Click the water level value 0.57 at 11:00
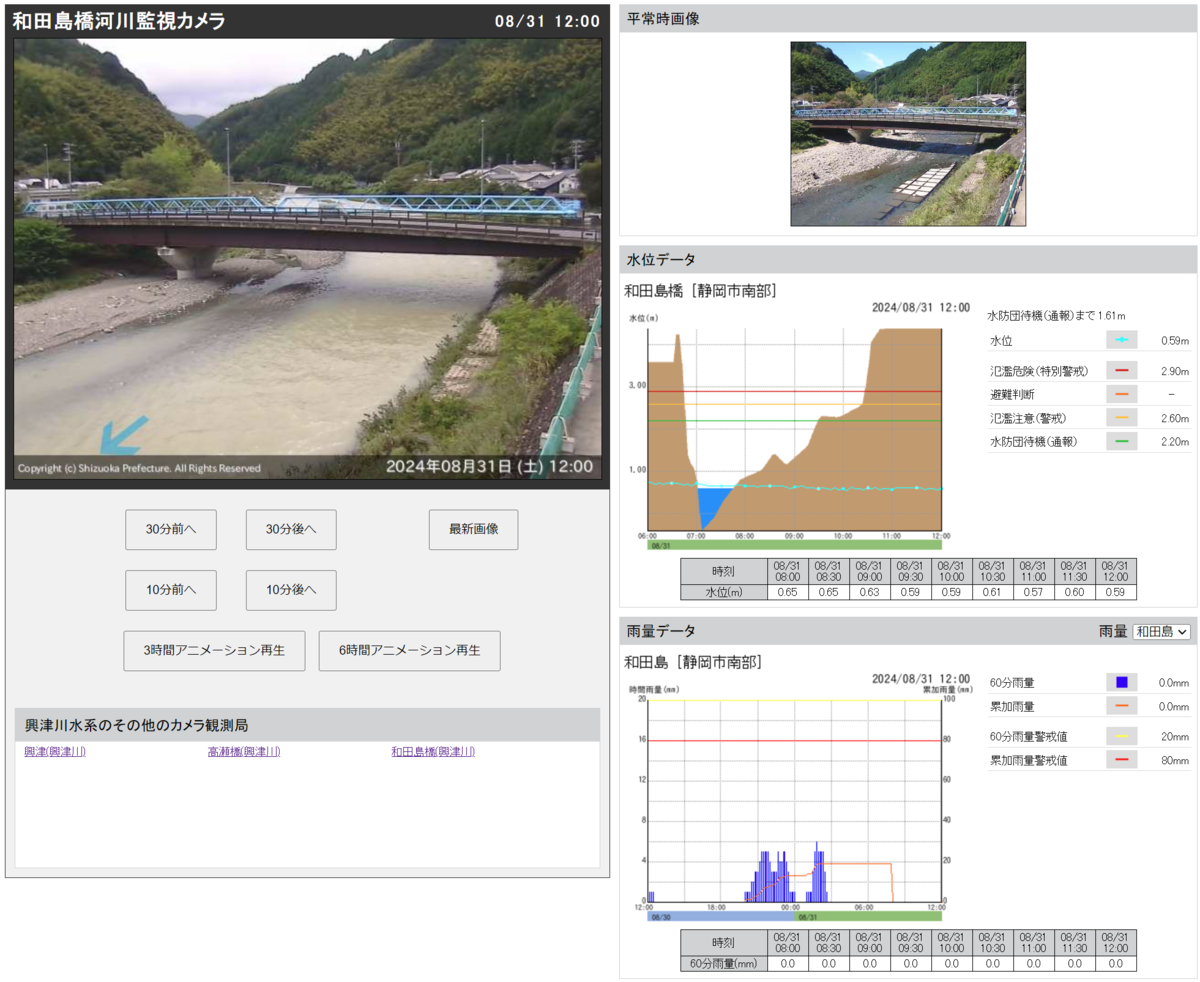 pos(1034,592)
